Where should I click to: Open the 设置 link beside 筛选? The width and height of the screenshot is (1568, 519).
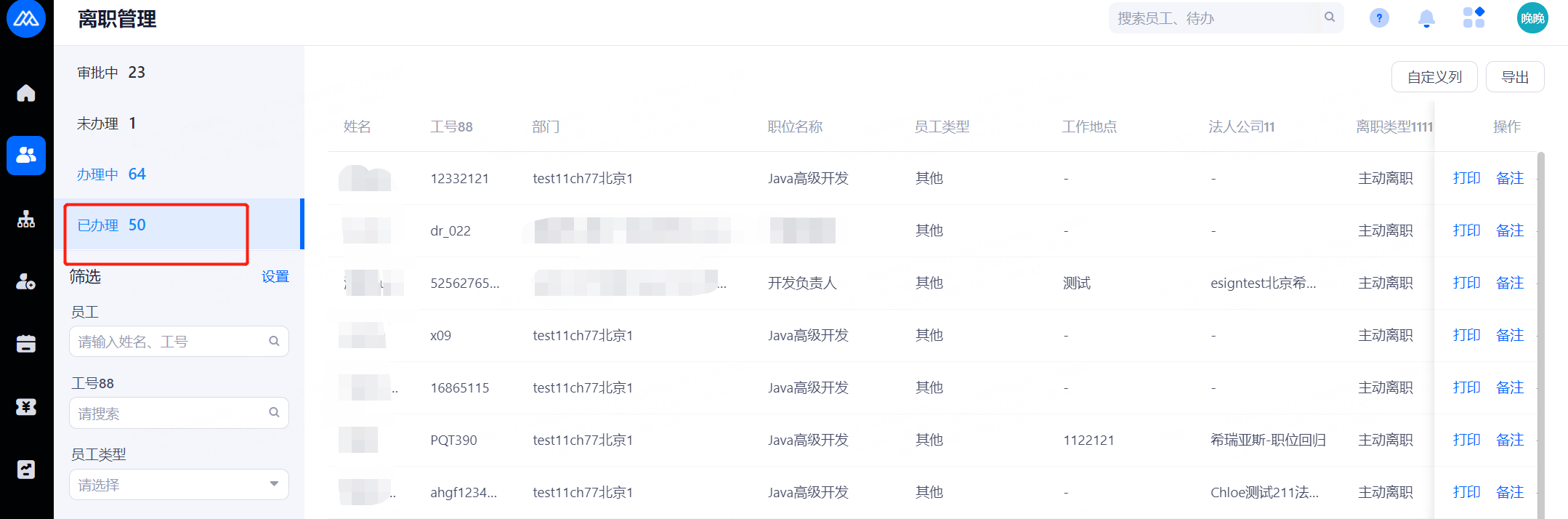pos(275,277)
